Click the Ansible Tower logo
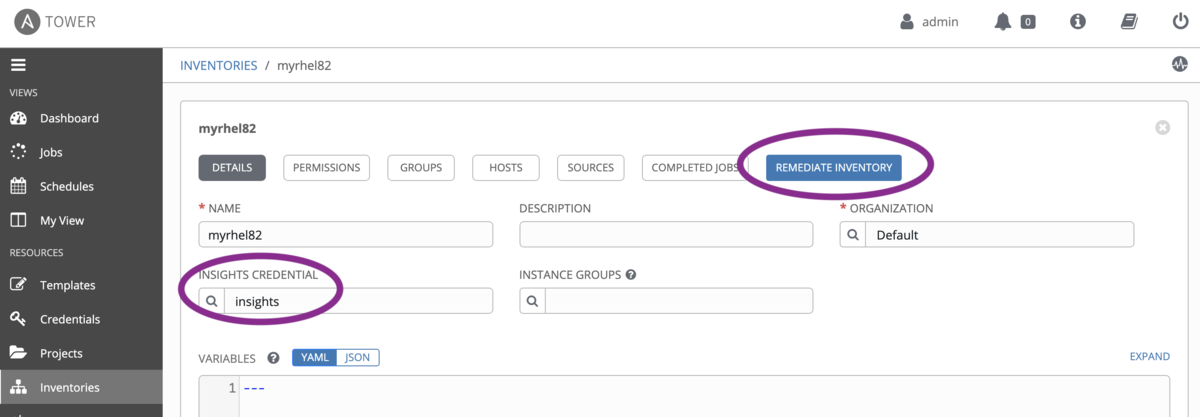This screenshot has height=417, width=1200. point(55,21)
